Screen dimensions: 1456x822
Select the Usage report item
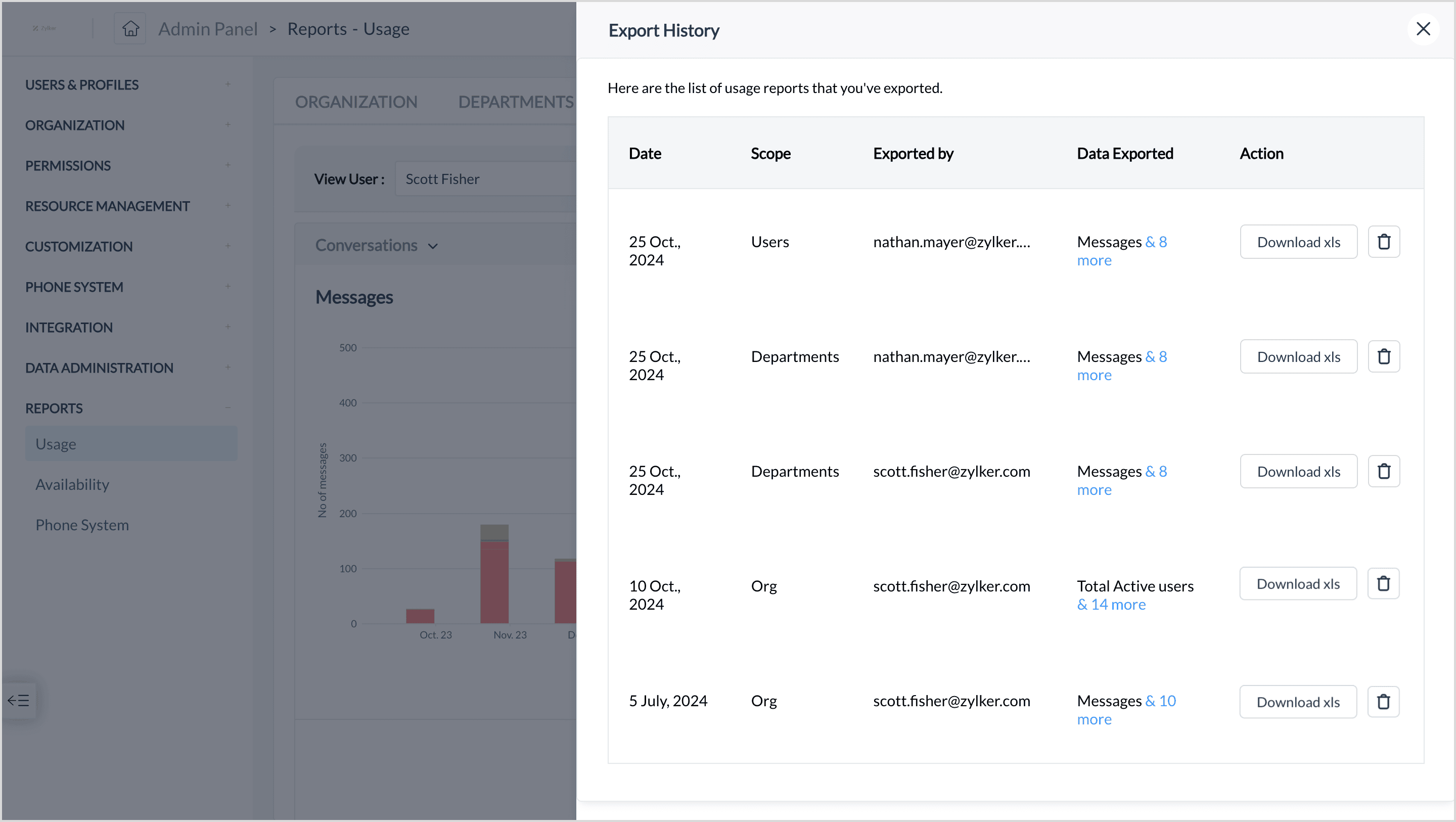pyautogui.click(x=131, y=444)
